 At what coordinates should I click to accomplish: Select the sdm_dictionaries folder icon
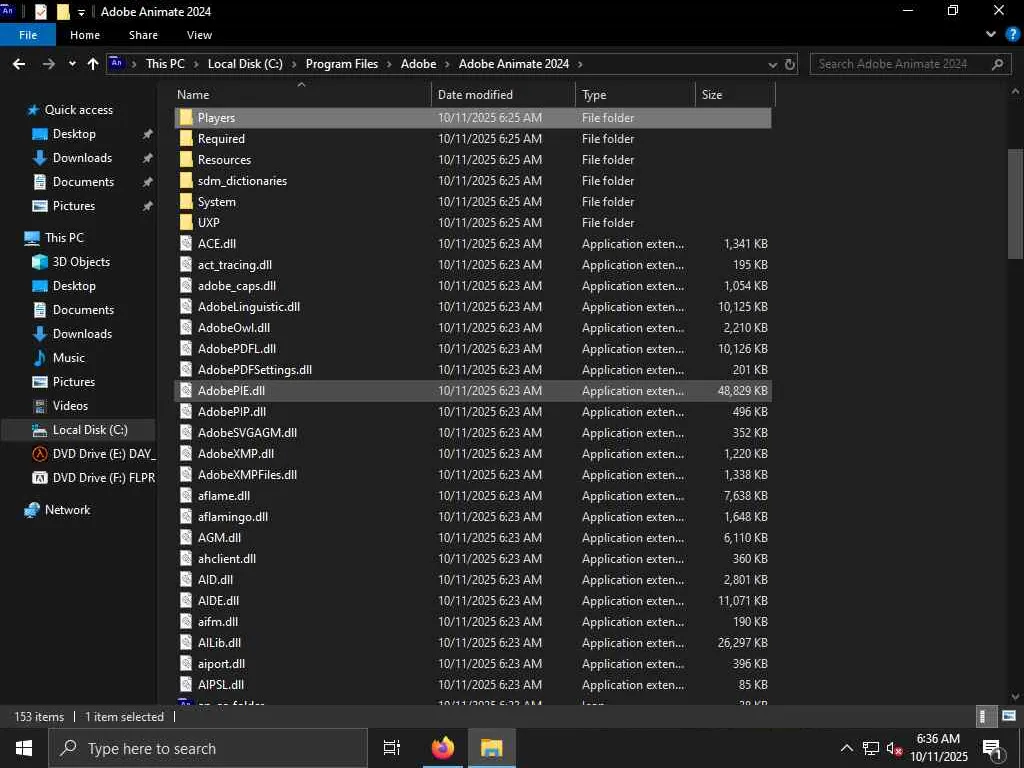click(186, 181)
